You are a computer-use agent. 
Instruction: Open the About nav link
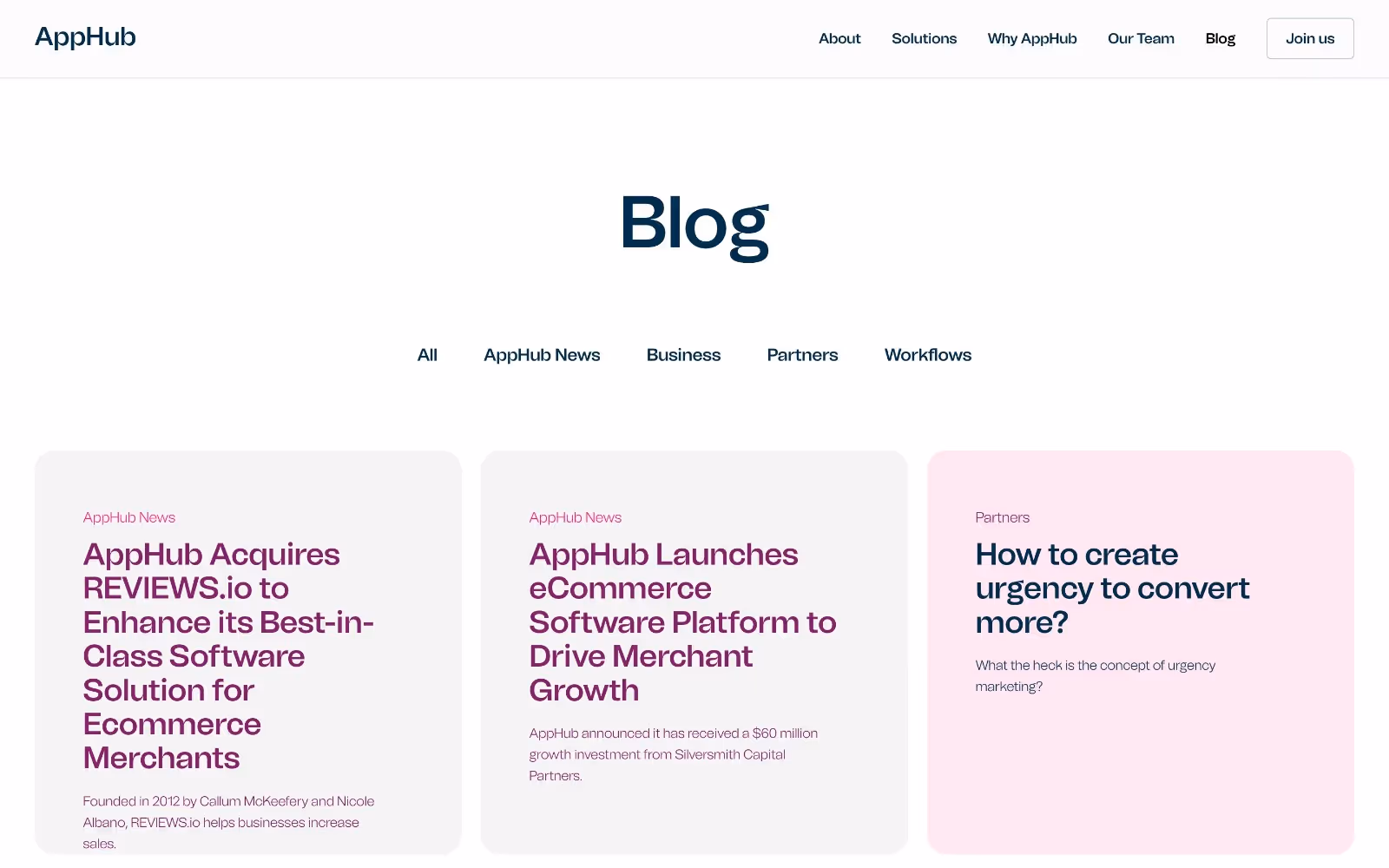coord(839,38)
